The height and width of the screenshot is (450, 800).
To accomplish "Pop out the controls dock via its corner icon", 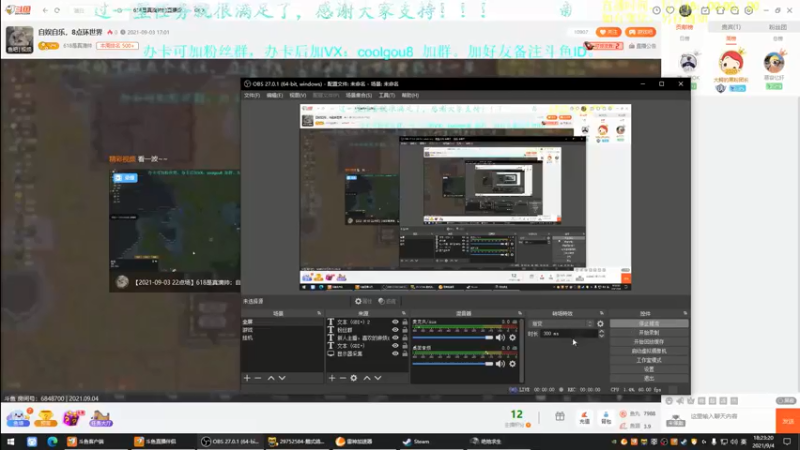I will click(x=685, y=313).
